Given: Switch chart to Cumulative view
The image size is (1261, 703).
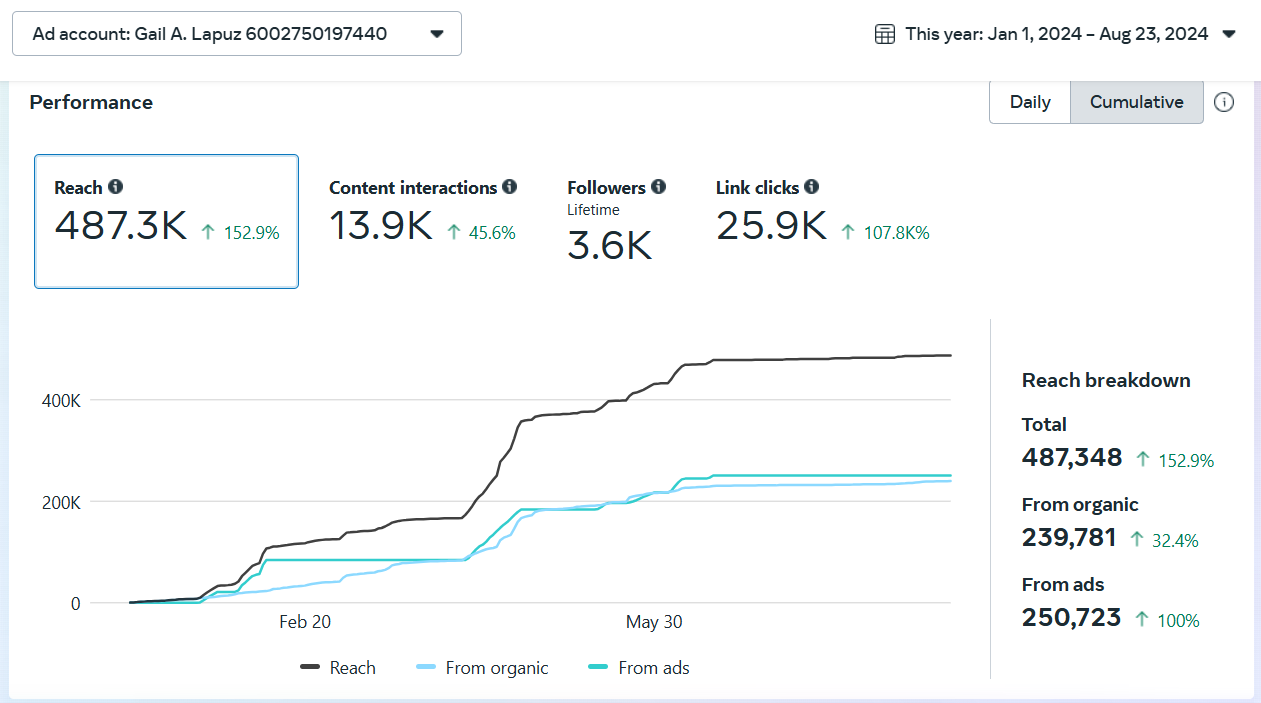Looking at the screenshot, I should pyautogui.click(x=1137, y=102).
